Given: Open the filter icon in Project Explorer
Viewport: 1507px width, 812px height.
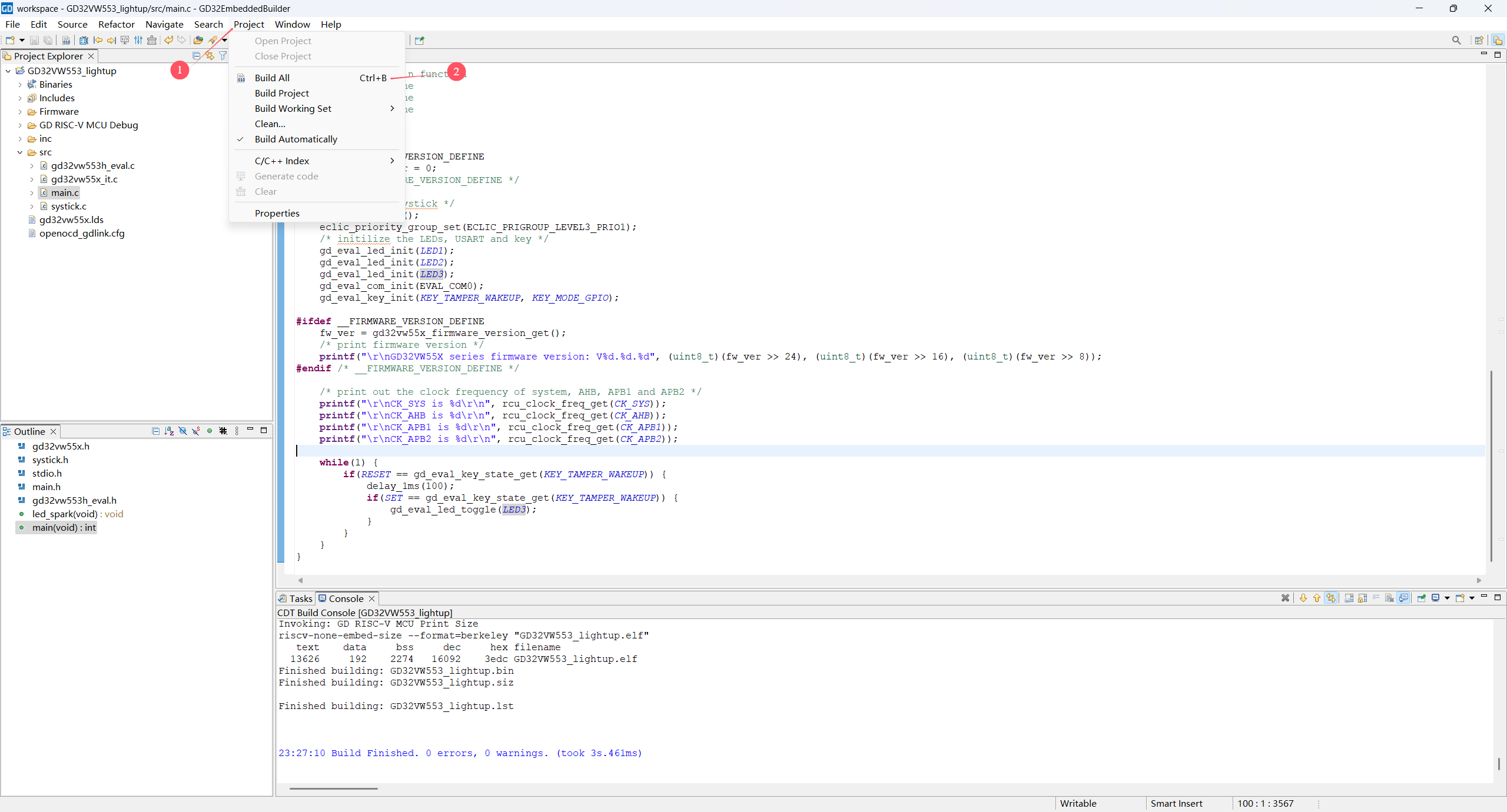Looking at the screenshot, I should coord(223,56).
